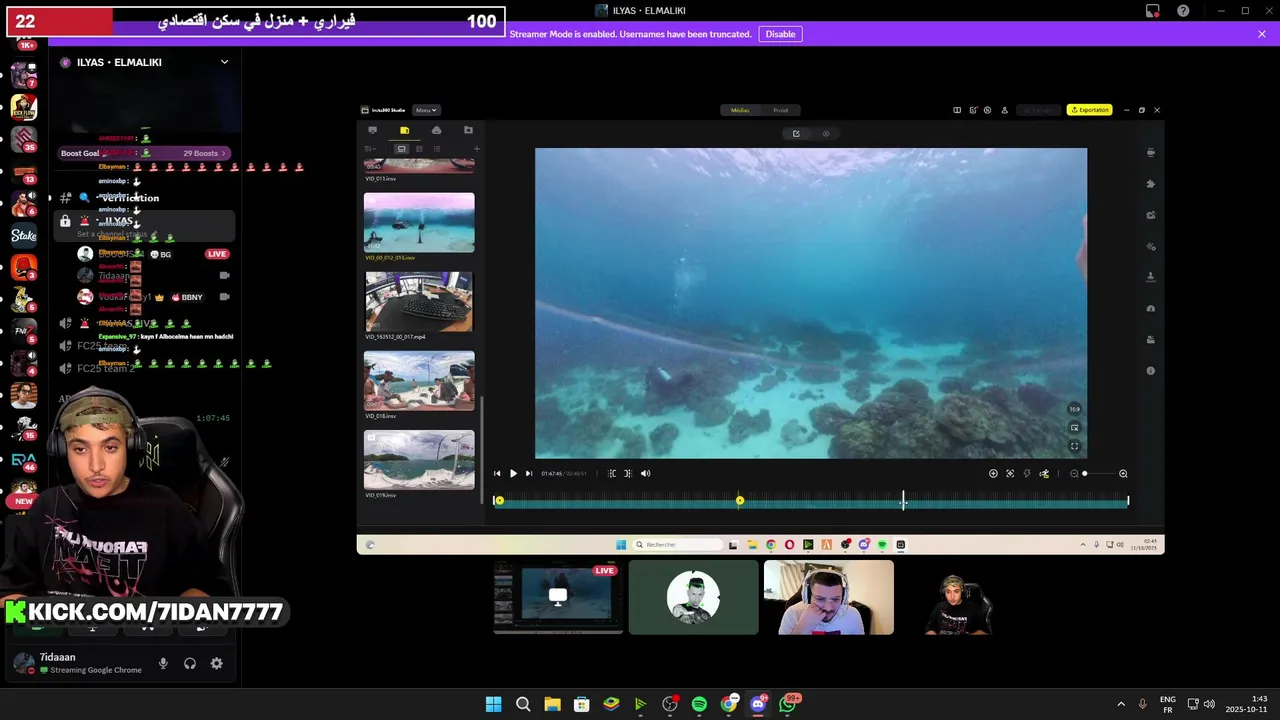Select the yellow local folder tab
Image resolution: width=1280 pixels, height=720 pixels.
click(405, 130)
